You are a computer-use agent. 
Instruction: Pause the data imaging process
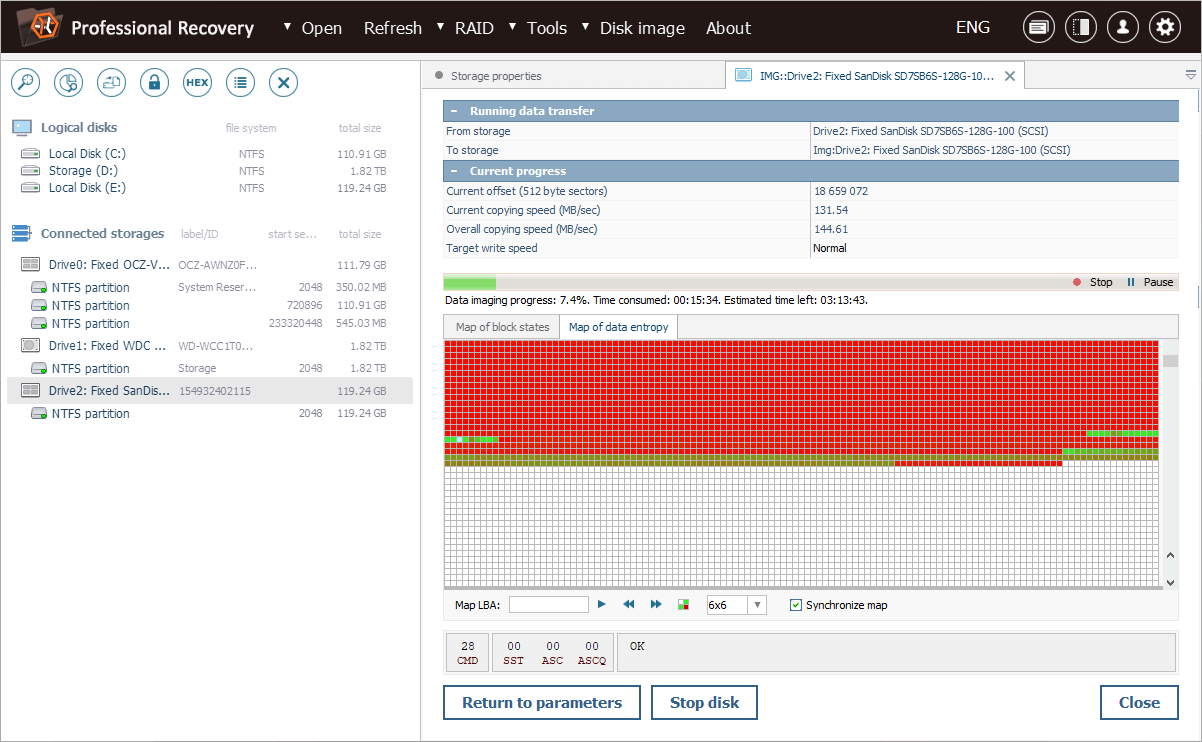tap(1149, 282)
